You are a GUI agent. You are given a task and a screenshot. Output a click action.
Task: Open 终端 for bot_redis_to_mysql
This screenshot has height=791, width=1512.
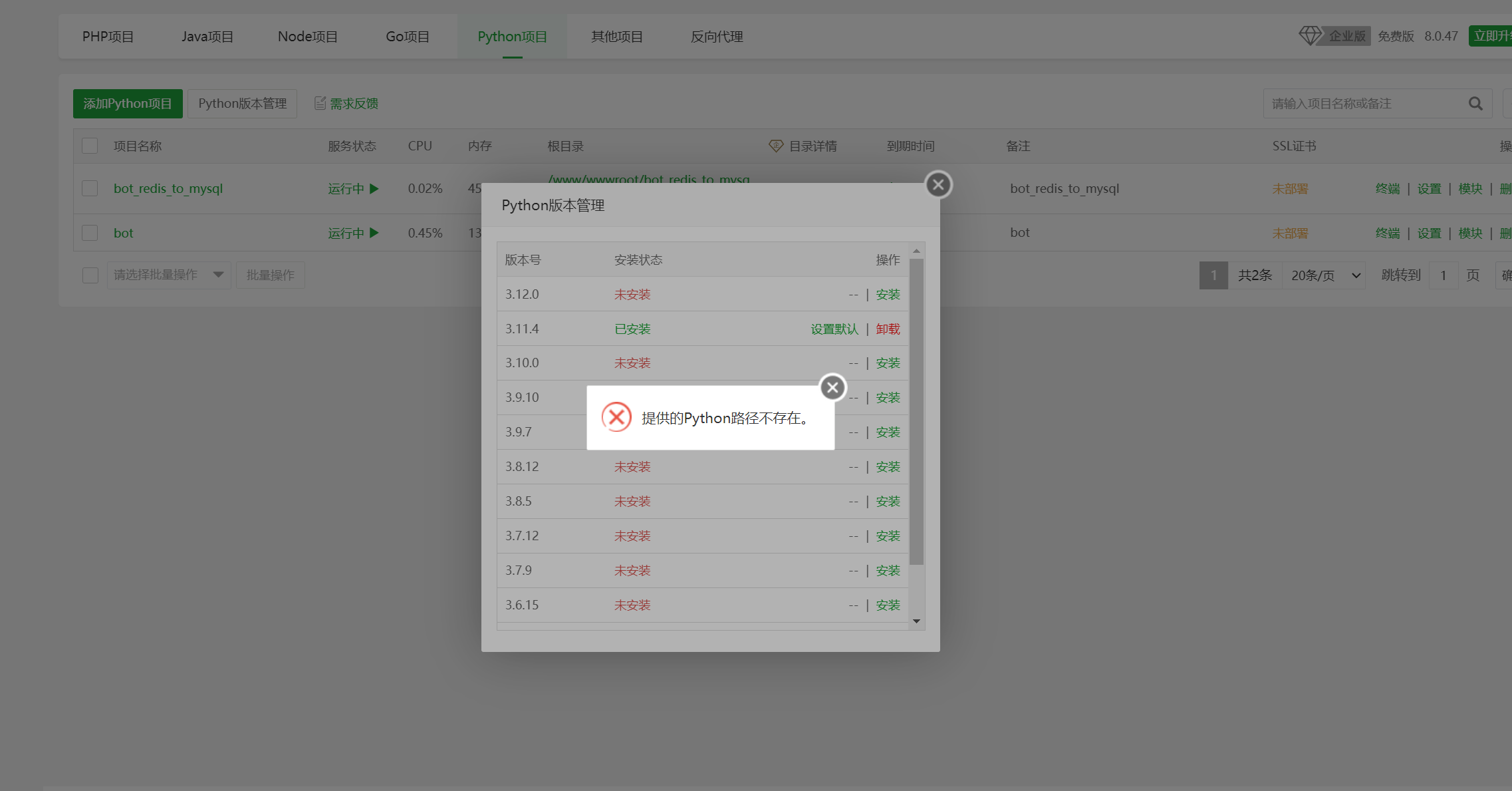tap(1388, 188)
